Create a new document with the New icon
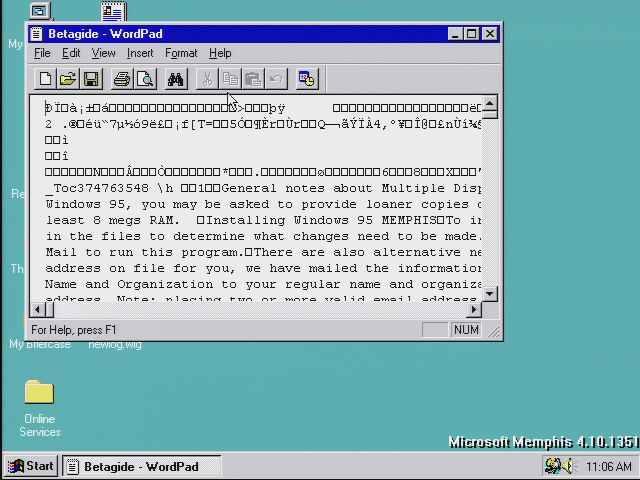Image resolution: width=640 pixels, height=480 pixels. click(45, 79)
